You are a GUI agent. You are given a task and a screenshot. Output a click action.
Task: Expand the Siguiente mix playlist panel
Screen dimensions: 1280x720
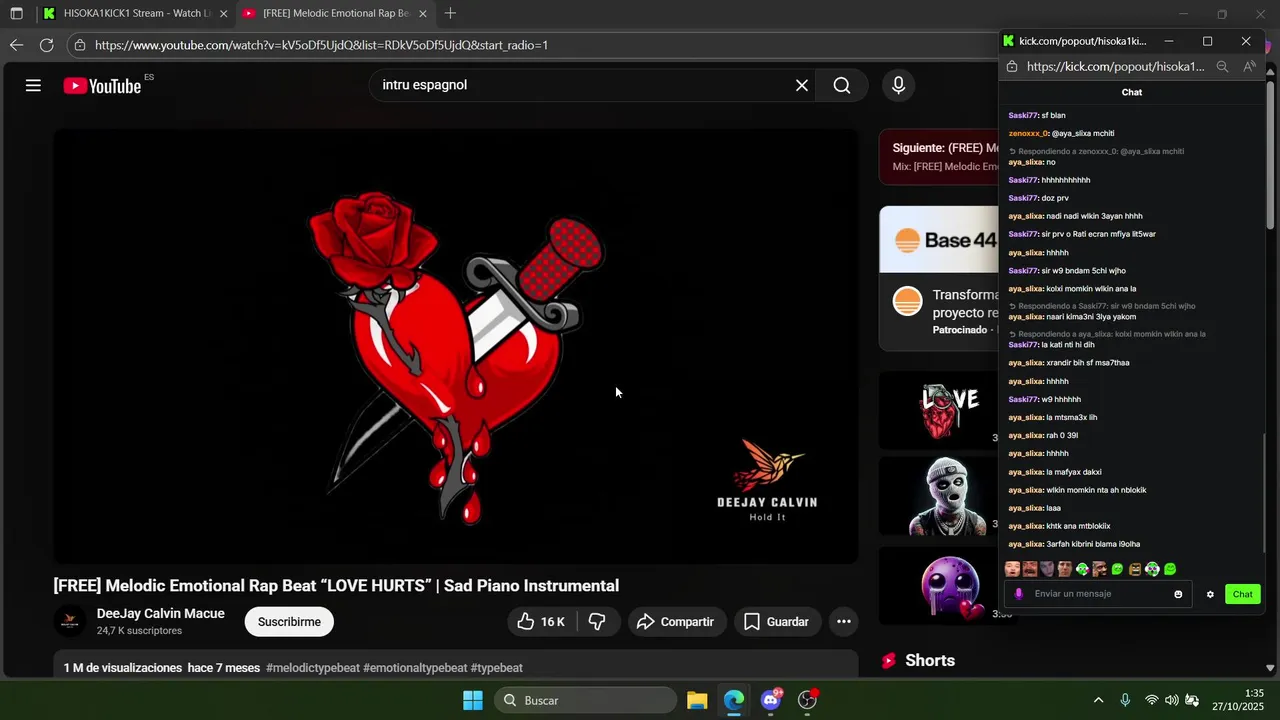[940, 157]
